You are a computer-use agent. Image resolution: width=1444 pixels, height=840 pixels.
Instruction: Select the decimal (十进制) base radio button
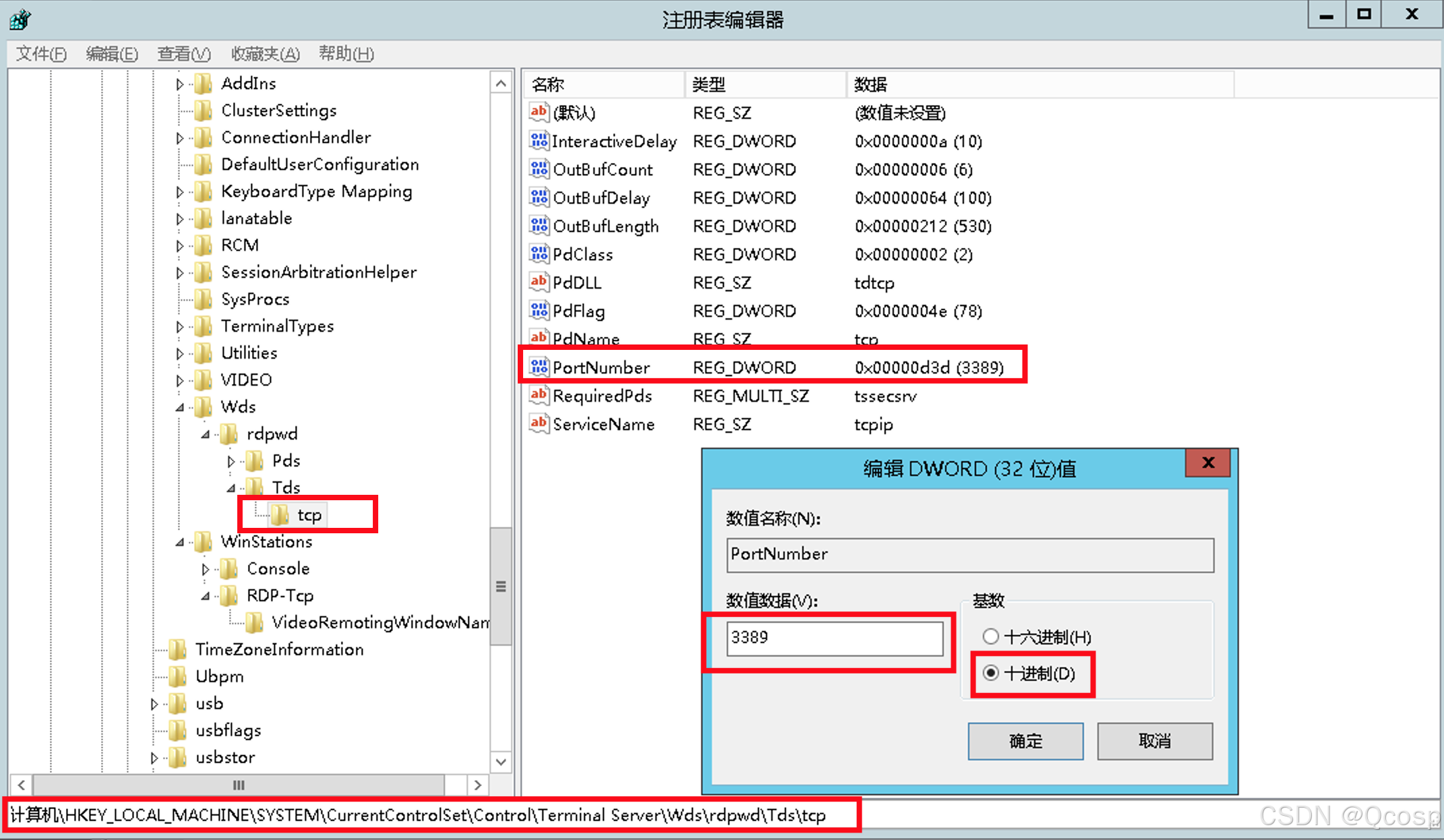point(990,673)
